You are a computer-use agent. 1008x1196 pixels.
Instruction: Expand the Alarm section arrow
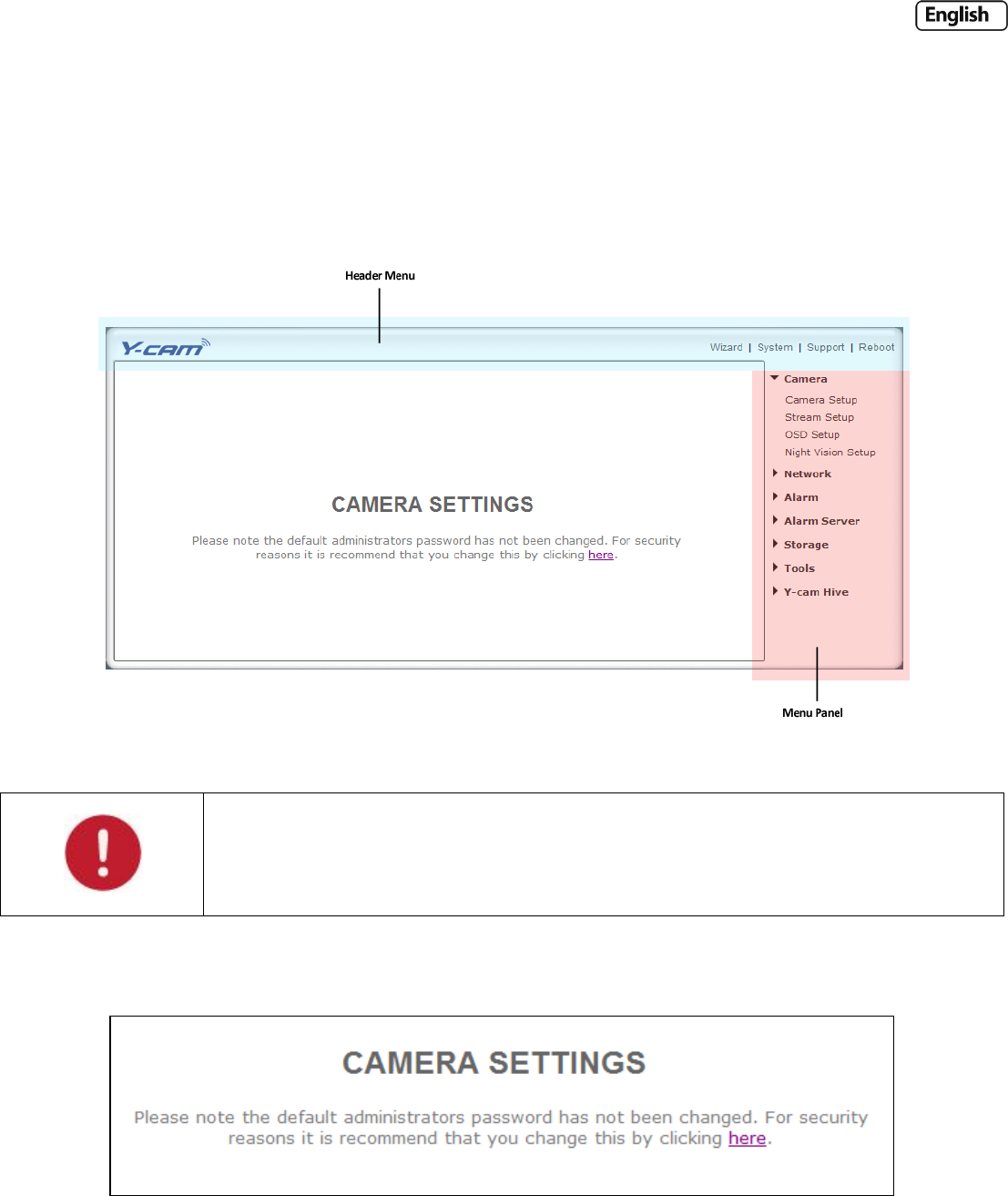(775, 497)
